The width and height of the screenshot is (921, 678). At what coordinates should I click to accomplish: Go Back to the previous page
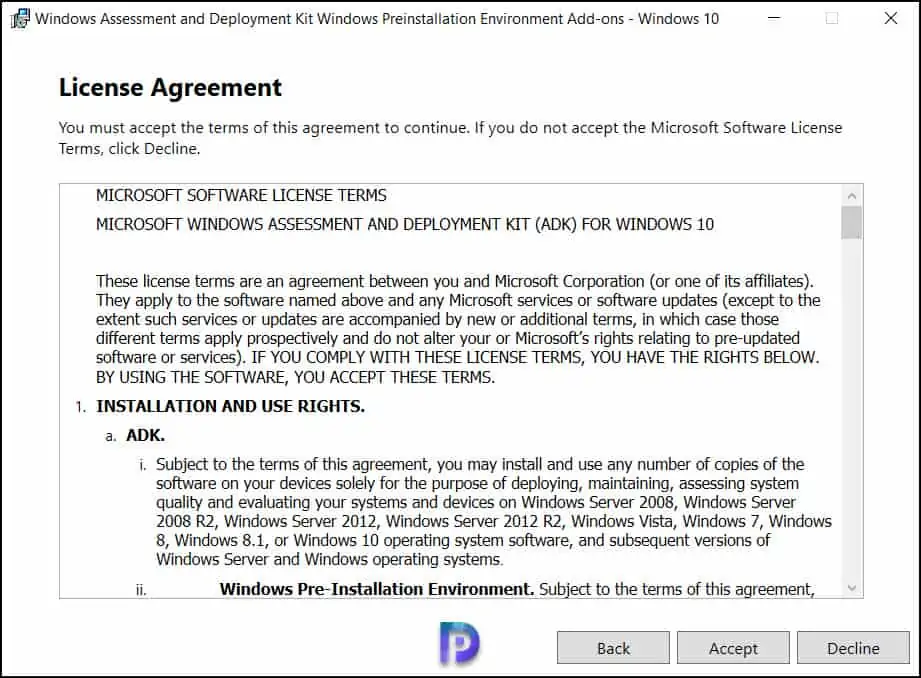pos(613,647)
